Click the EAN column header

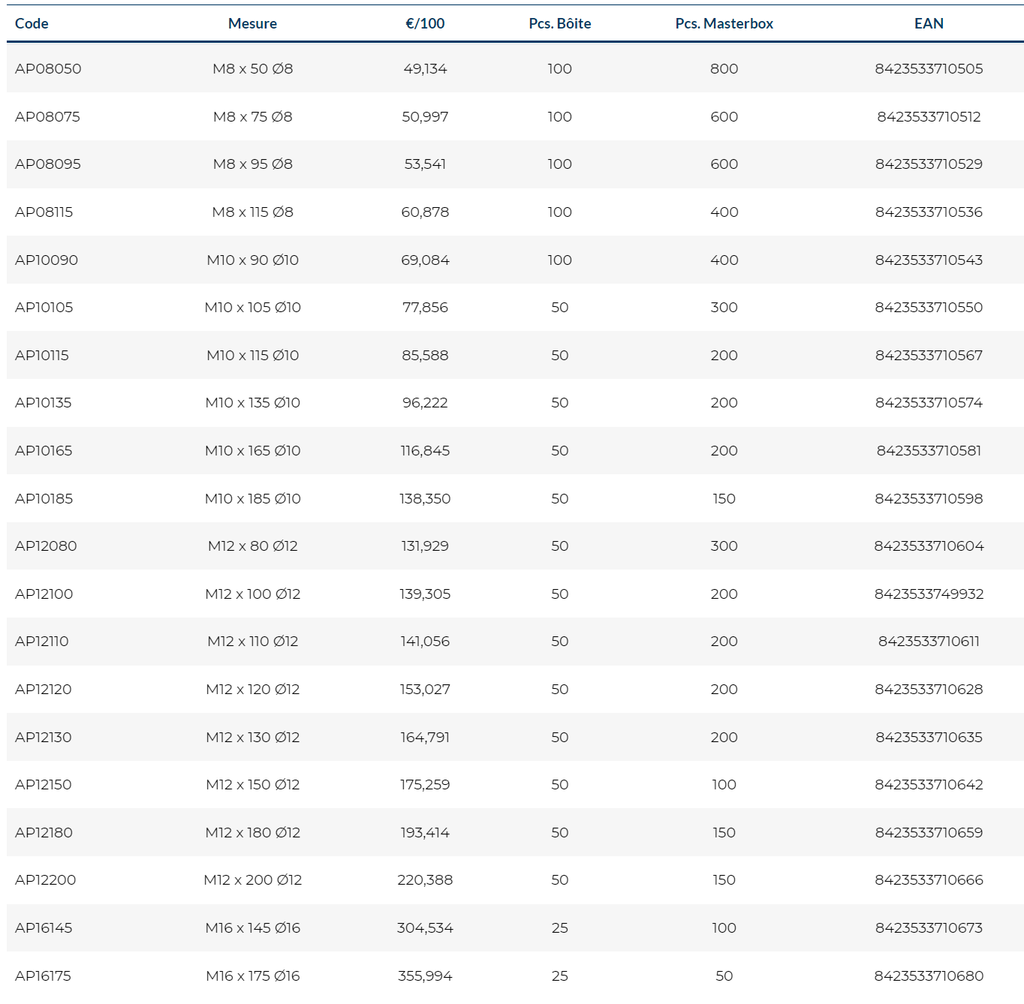(x=929, y=24)
